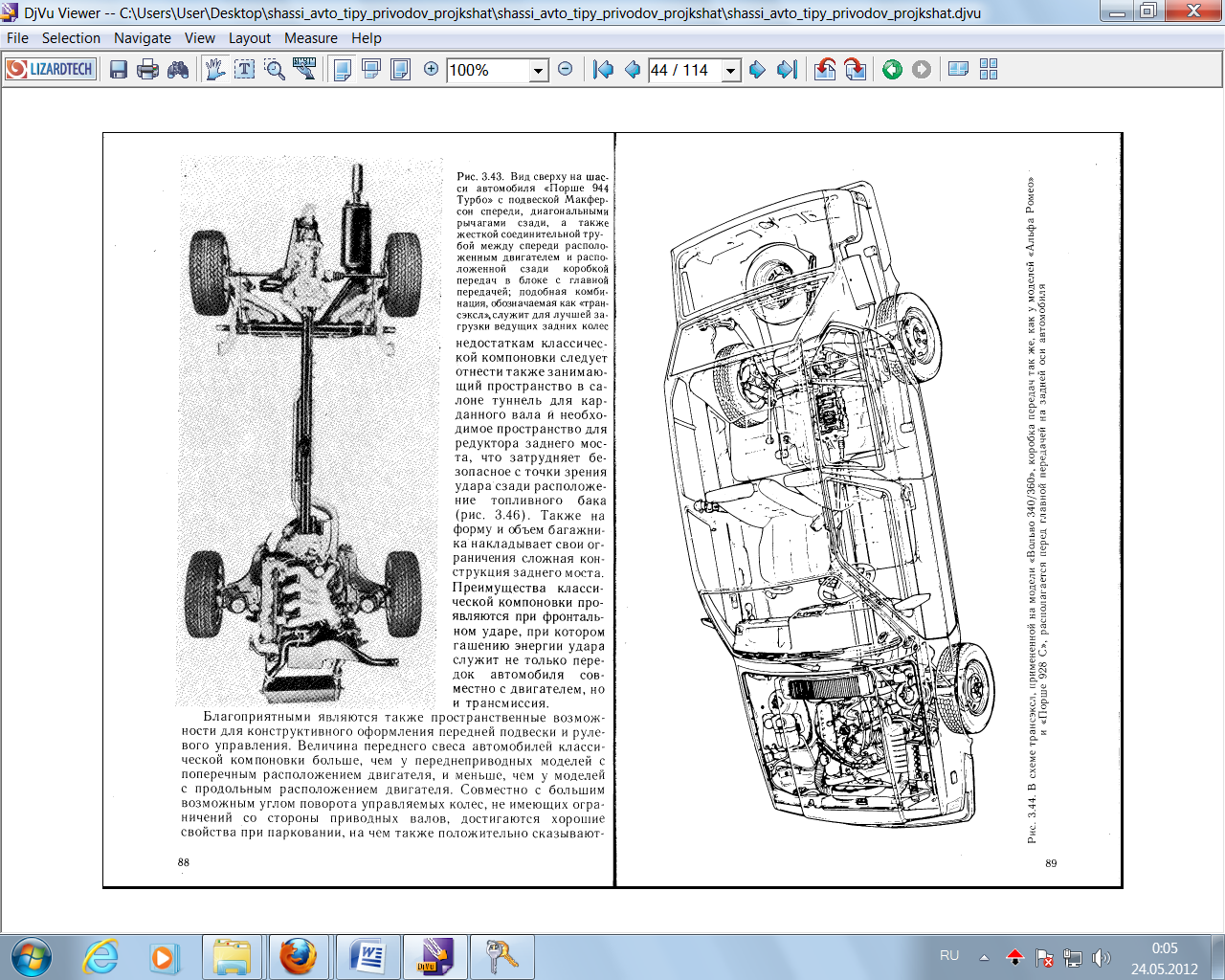Open Find with the binoculars icon
Viewport: 1225px width, 980px height.
click(178, 69)
